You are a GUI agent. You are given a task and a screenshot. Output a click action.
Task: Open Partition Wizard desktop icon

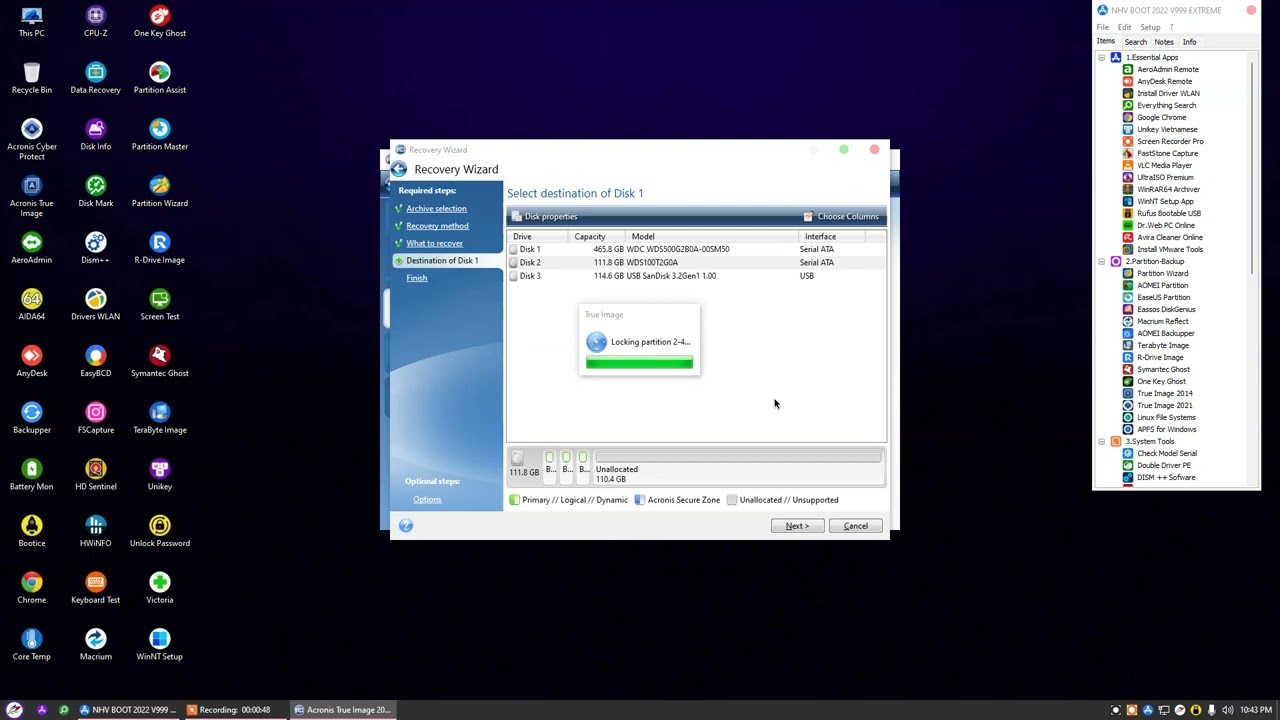point(160,192)
